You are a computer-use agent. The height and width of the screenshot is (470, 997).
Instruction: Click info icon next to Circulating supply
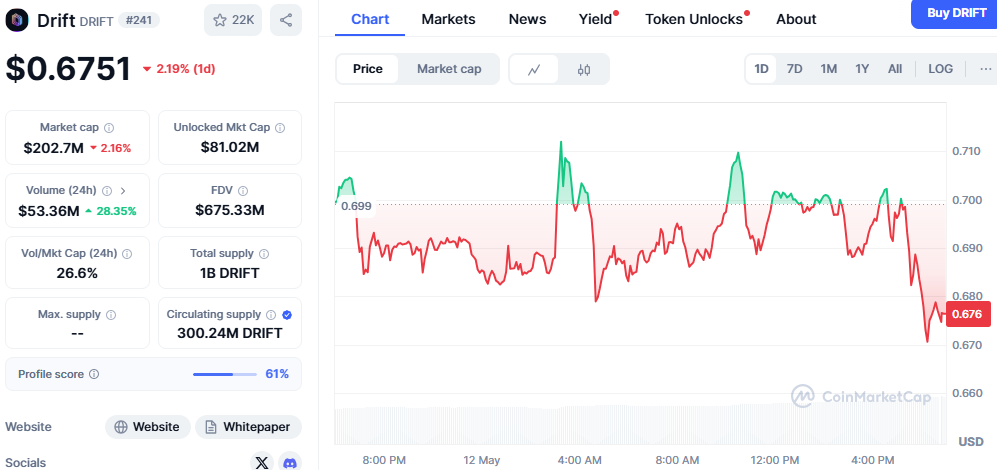tap(271, 315)
